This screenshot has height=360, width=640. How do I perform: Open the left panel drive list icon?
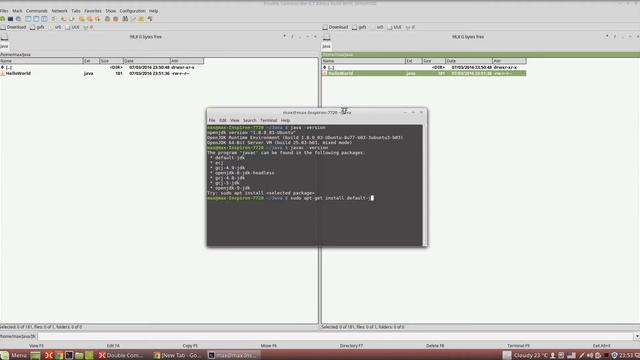(x=4, y=37)
